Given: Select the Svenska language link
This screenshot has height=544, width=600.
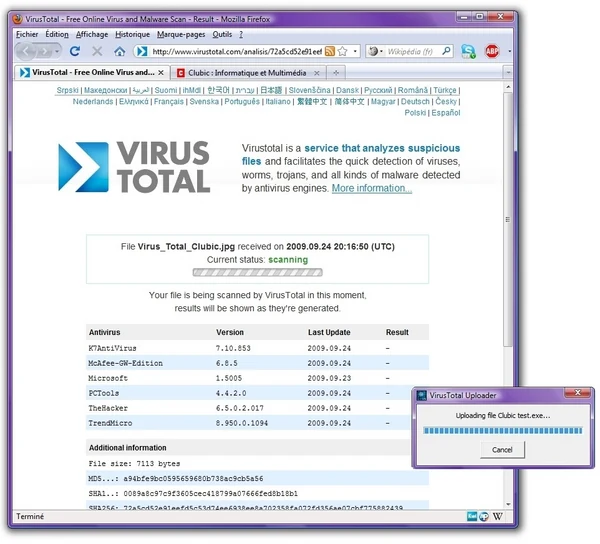Looking at the screenshot, I should [204, 101].
